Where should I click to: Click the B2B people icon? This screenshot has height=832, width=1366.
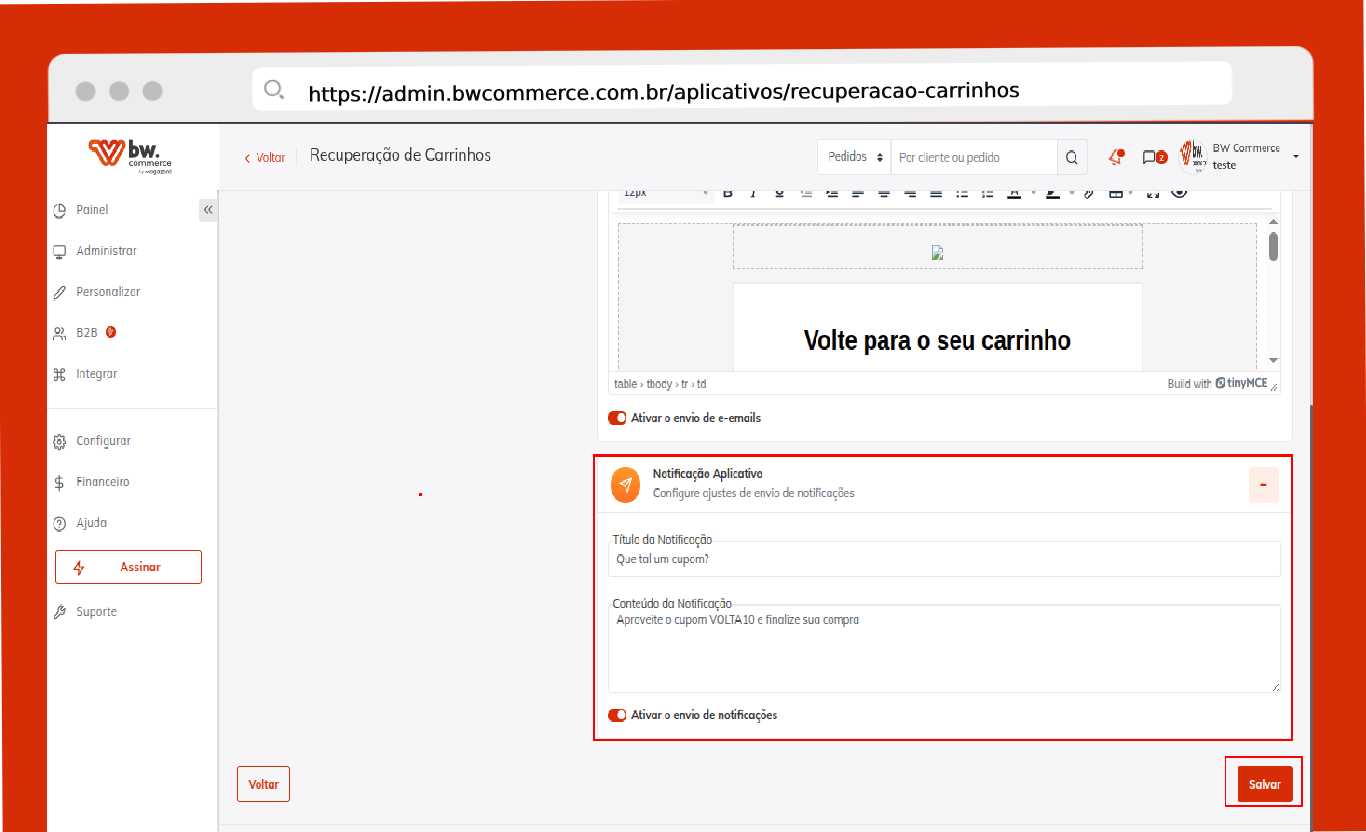click(x=59, y=333)
